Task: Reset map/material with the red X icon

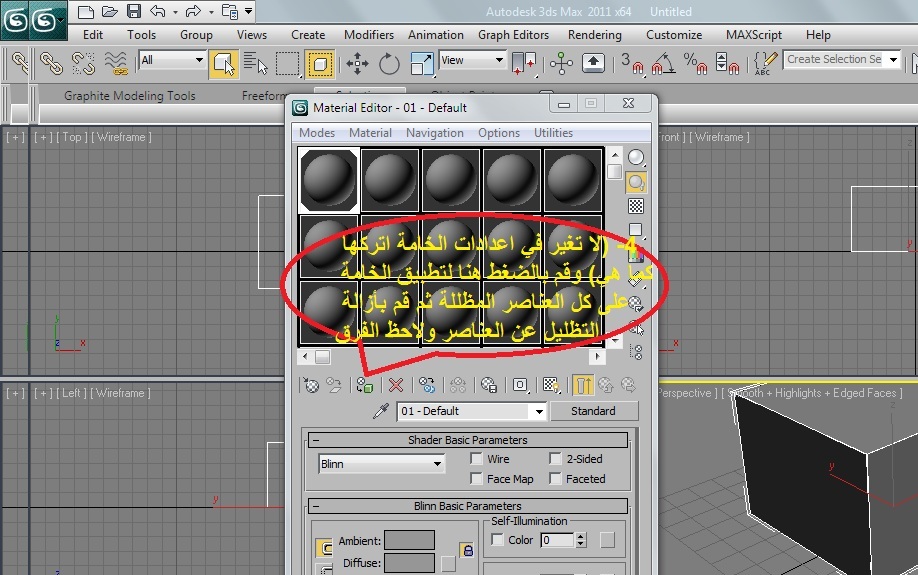Action: tap(396, 385)
